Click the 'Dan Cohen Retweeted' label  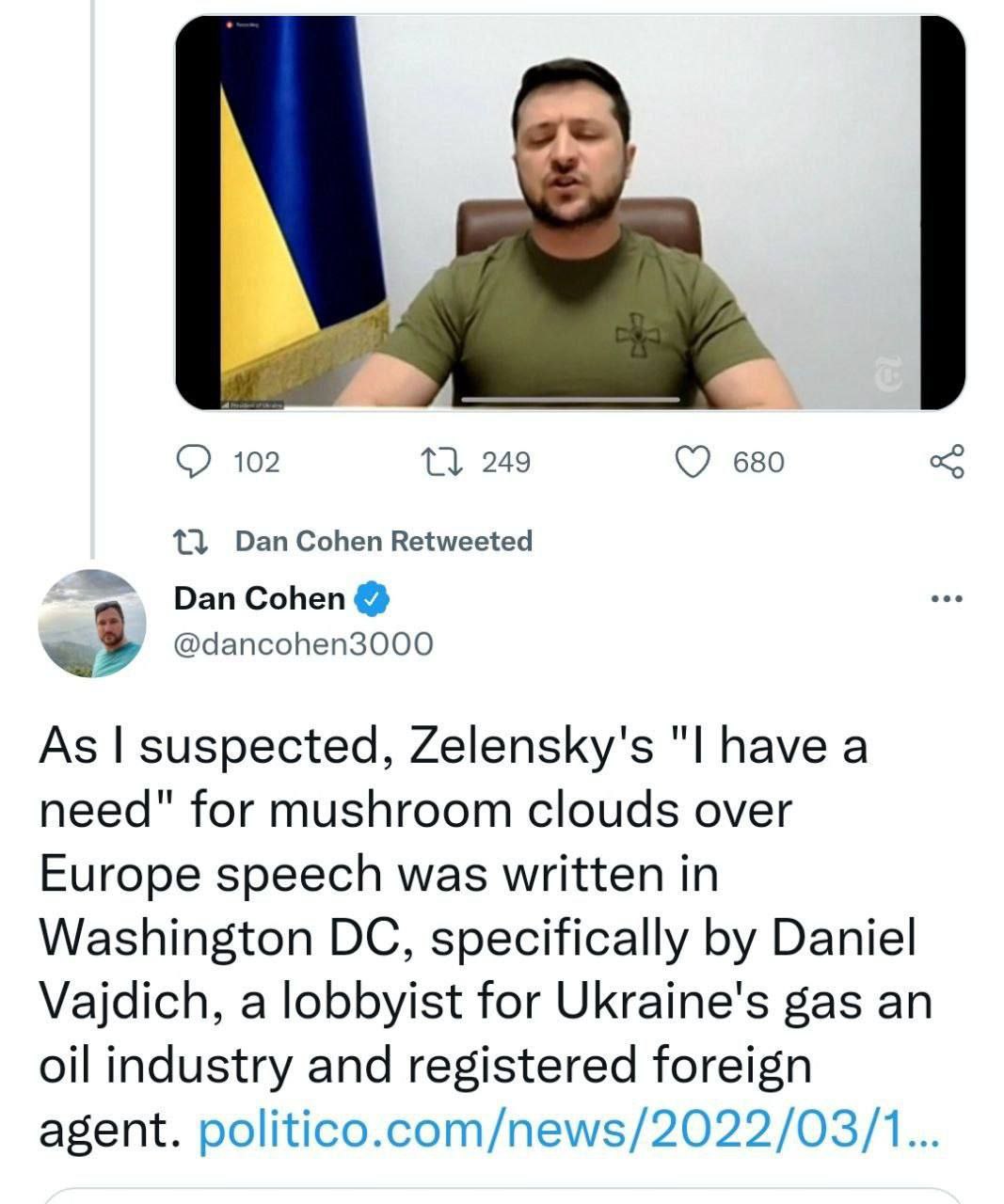(383, 541)
